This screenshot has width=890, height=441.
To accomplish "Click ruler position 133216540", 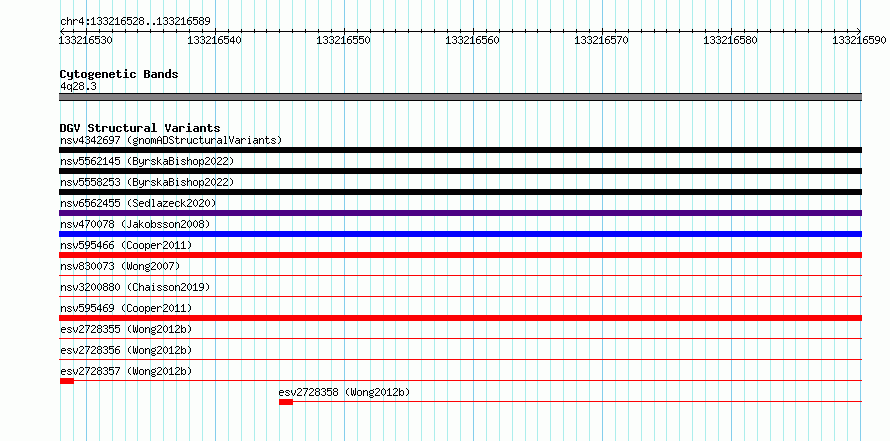I will [x=215, y=40].
